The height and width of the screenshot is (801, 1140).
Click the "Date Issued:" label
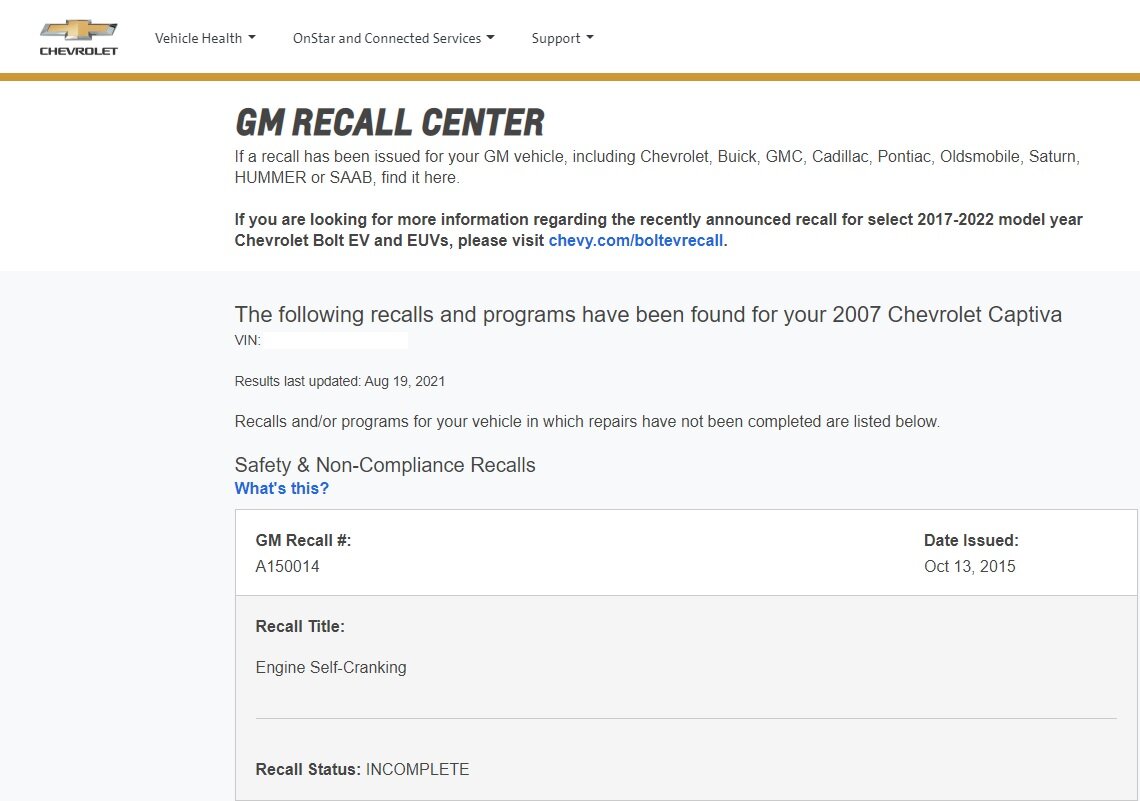(x=971, y=541)
